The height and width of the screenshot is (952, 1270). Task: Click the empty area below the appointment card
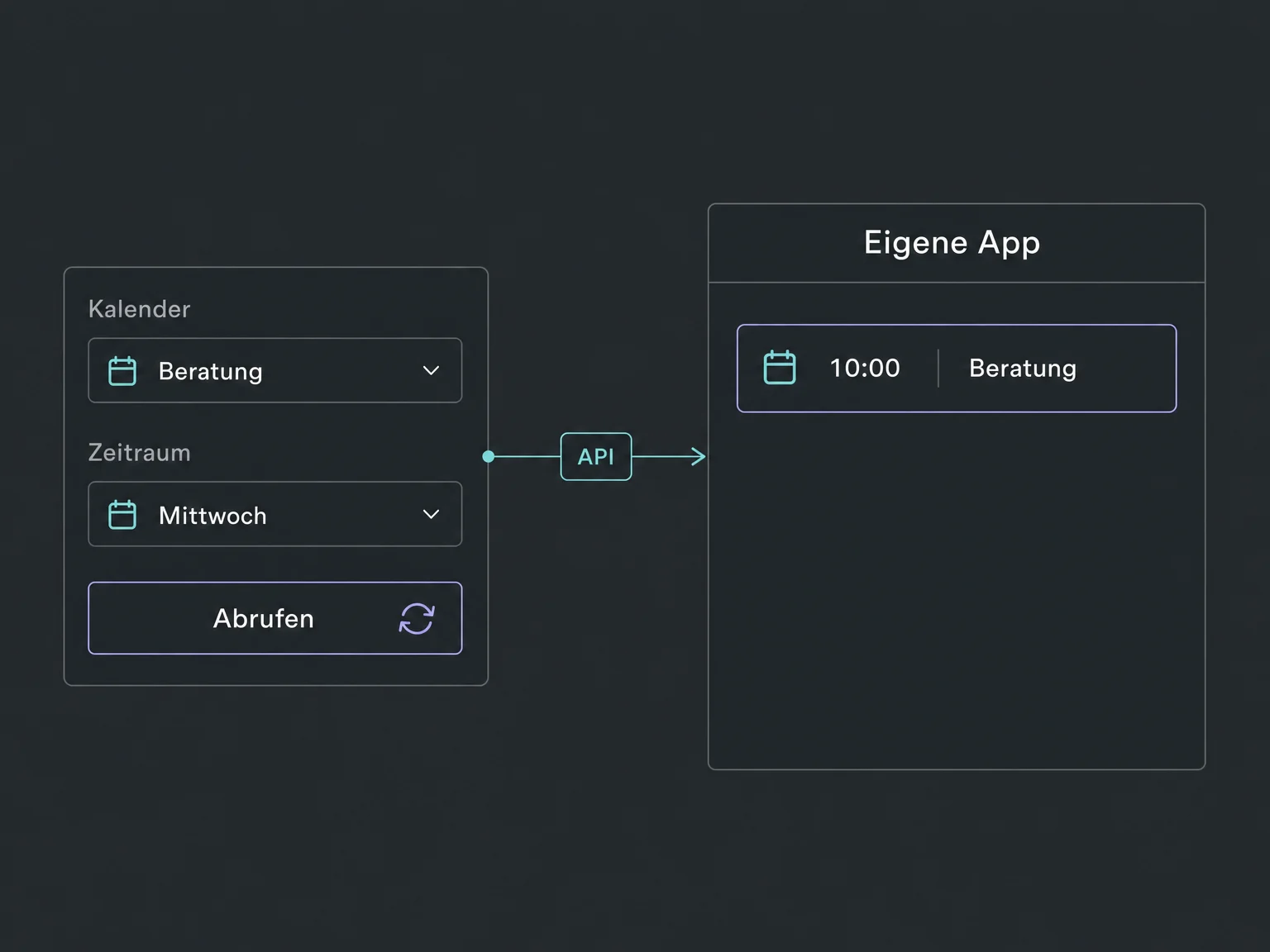[957, 591]
